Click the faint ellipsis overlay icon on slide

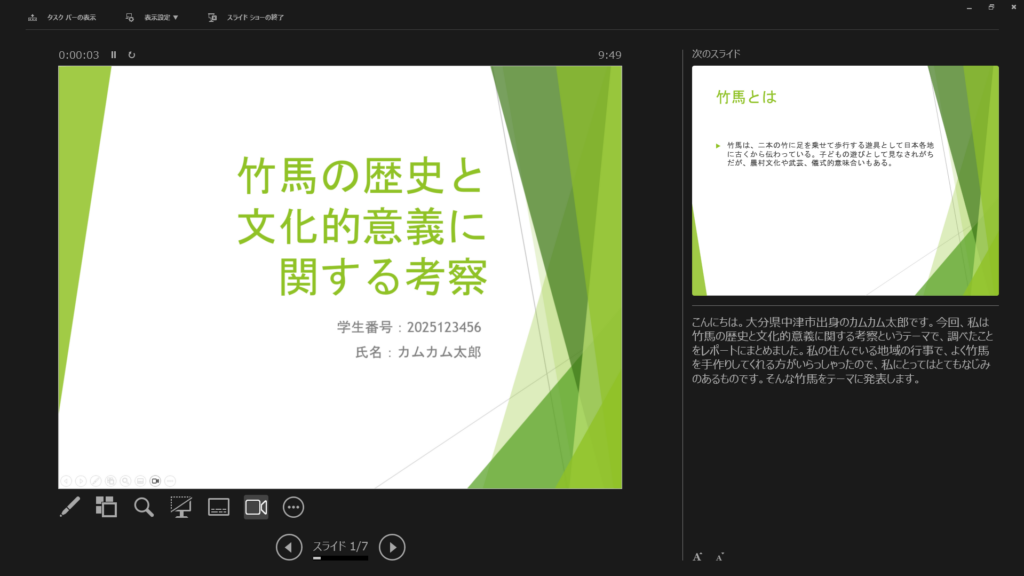point(170,481)
